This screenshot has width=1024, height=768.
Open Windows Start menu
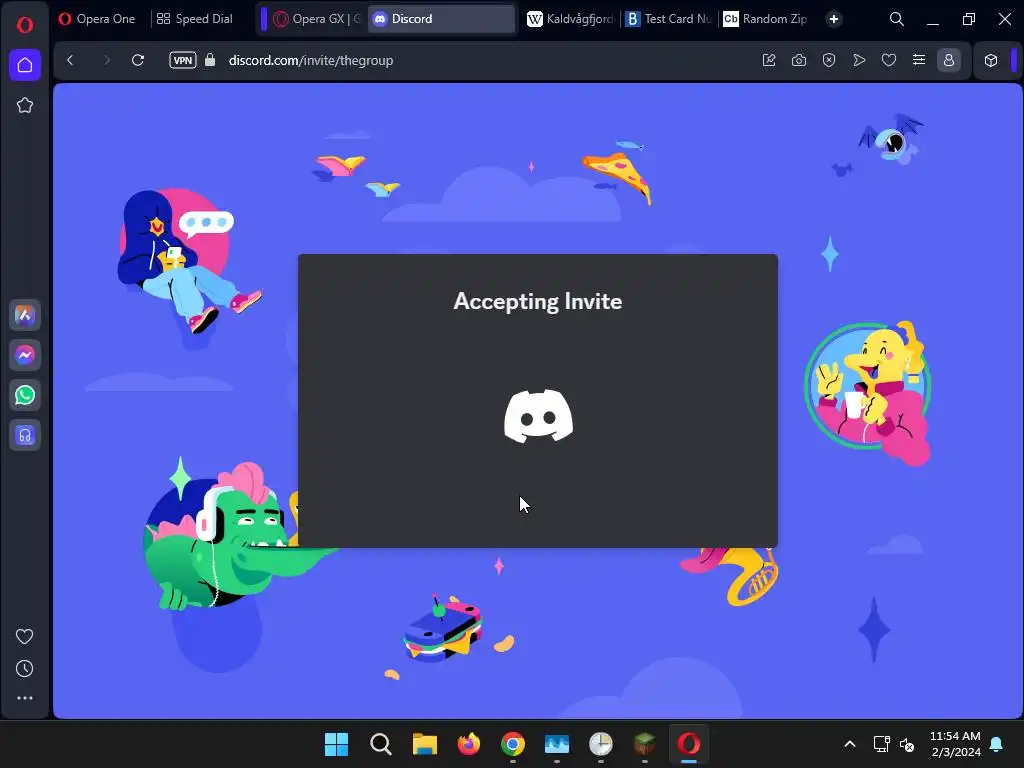pyautogui.click(x=337, y=744)
